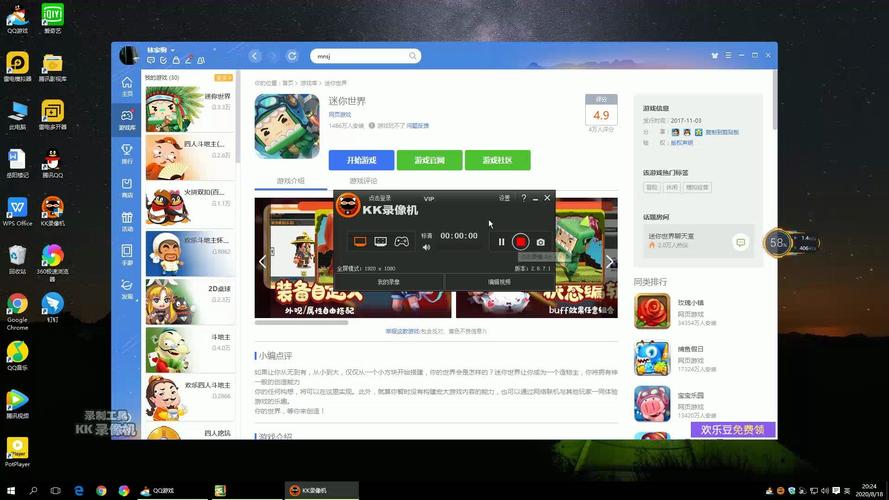Click the 58% floating accelerator ball

coord(777,243)
